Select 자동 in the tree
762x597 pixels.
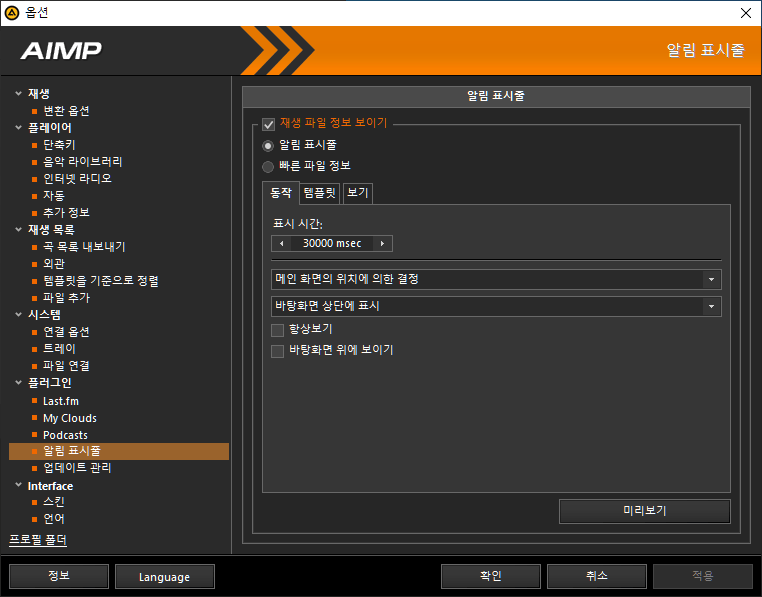53,196
